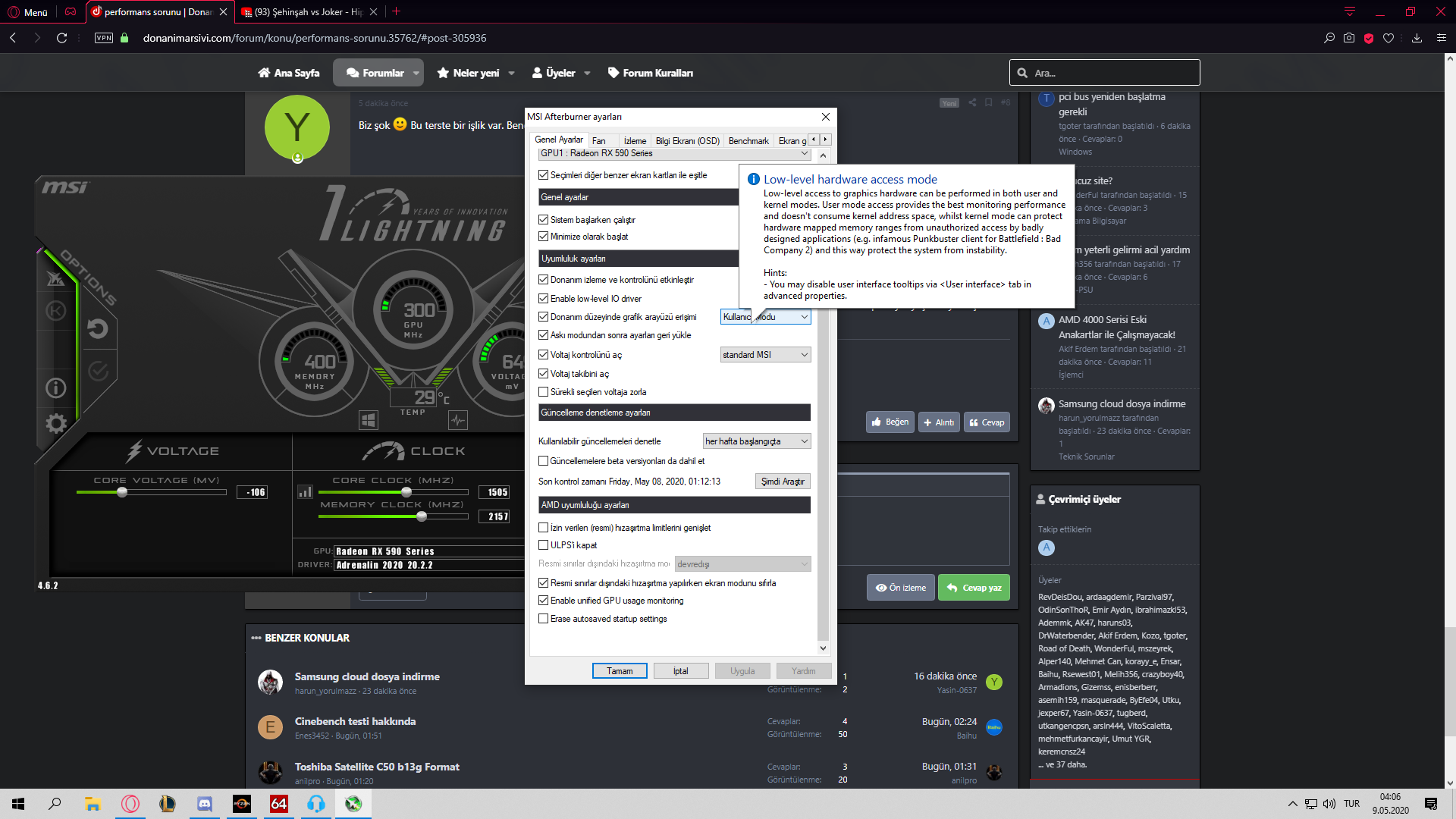Open 'her hafta başlangıçta' update dropdown
Viewport: 1456px width, 819px height.
(757, 441)
